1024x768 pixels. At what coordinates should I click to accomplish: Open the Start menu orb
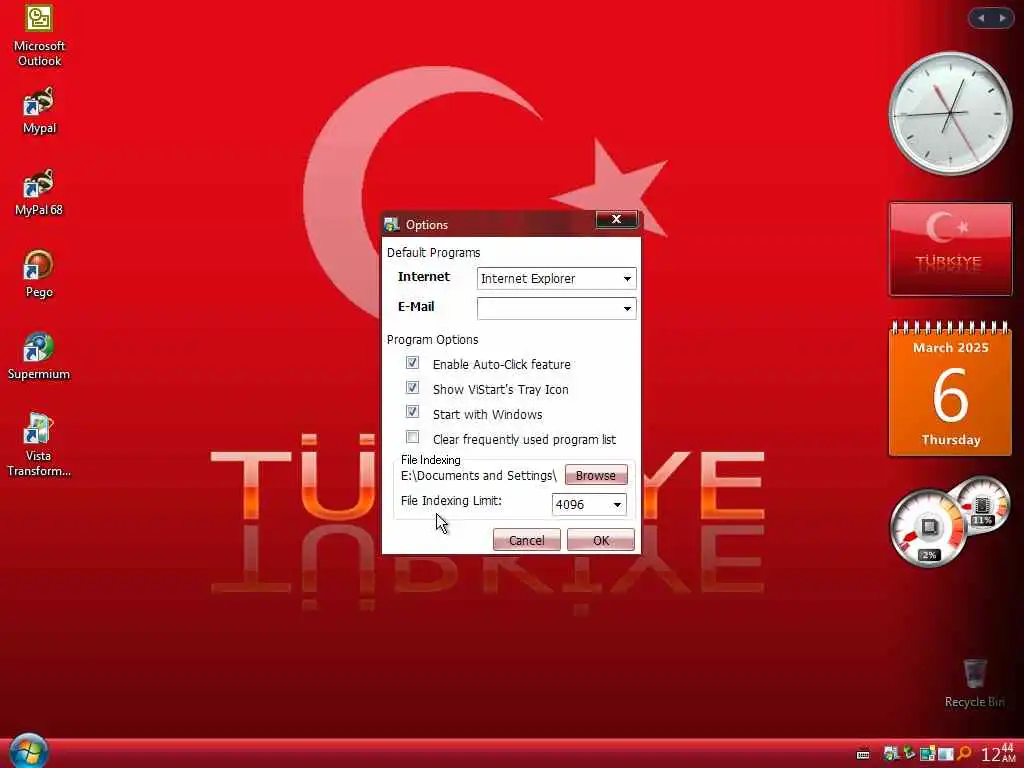(x=28, y=751)
